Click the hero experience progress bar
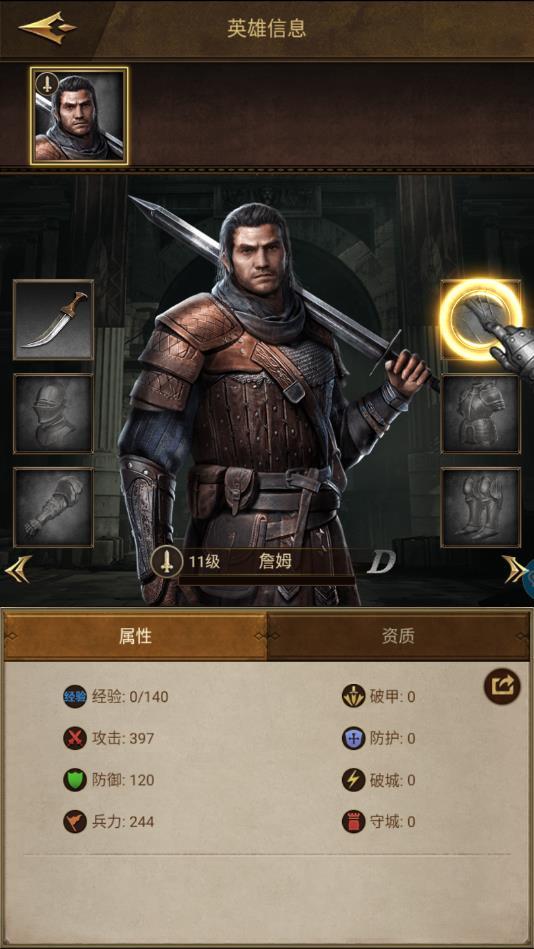The height and width of the screenshot is (949, 534). point(266,580)
